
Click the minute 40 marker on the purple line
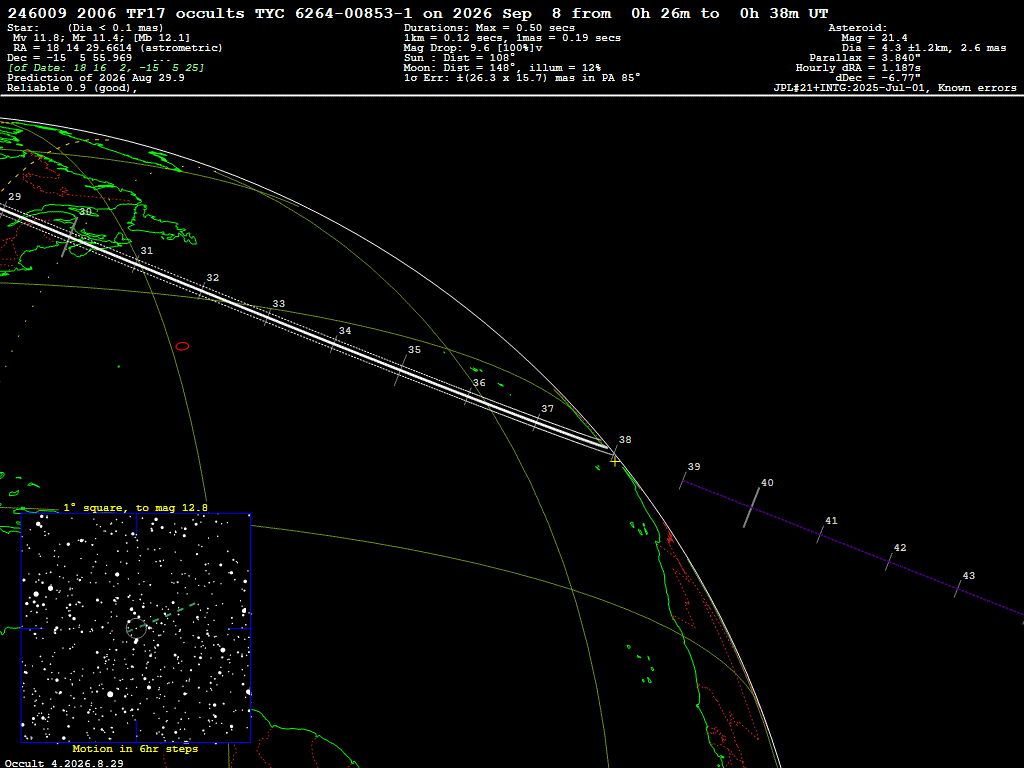pyautogui.click(x=752, y=507)
